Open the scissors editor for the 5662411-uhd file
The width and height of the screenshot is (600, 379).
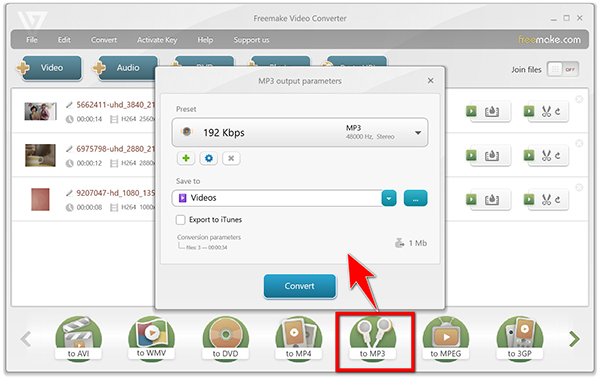click(546, 111)
